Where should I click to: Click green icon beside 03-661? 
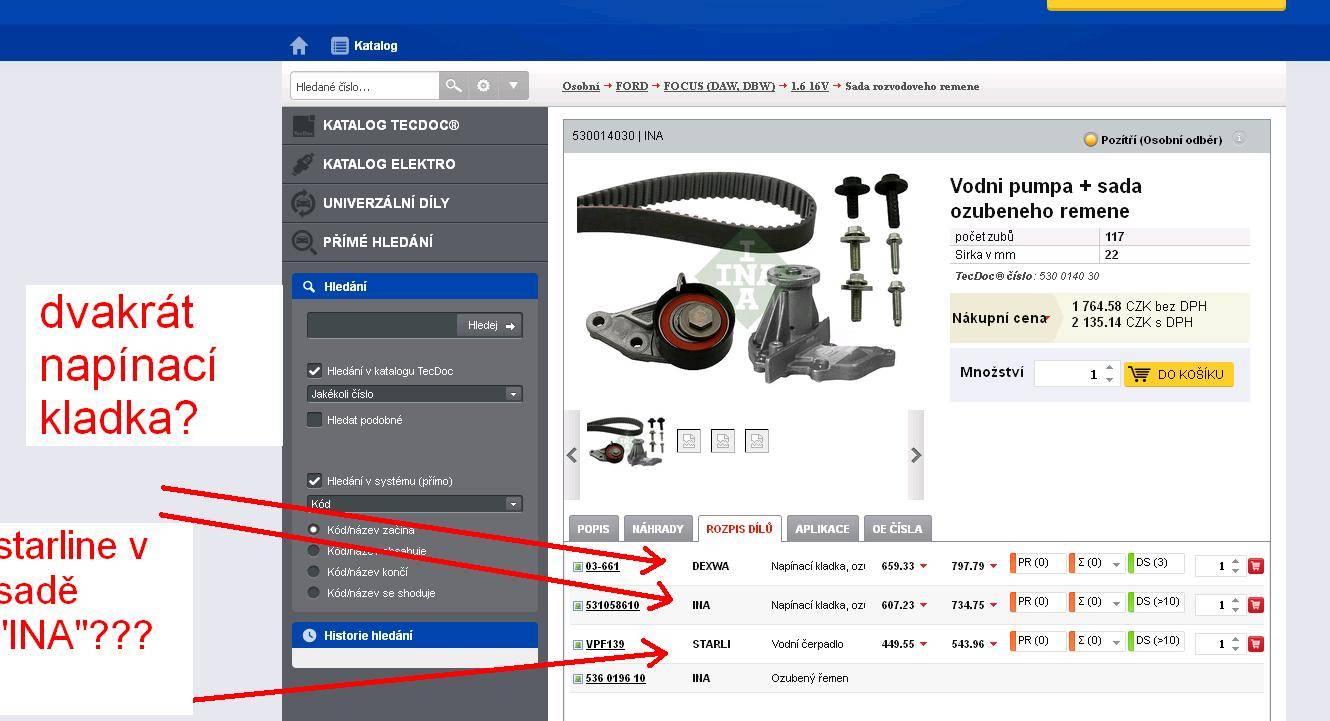click(x=577, y=567)
